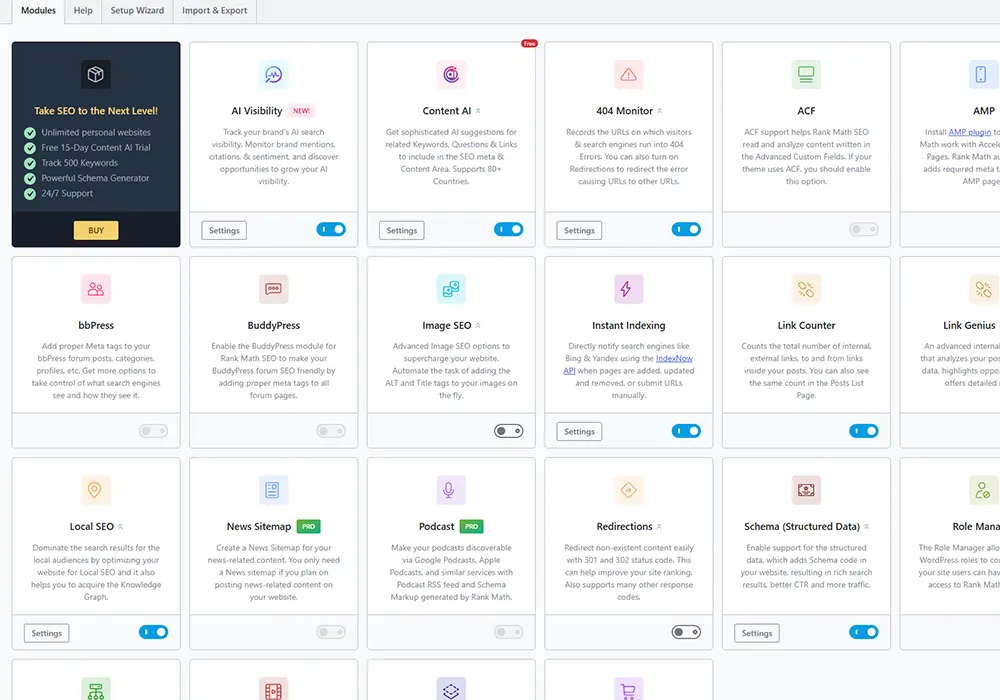Enable the Image SEO module toggle

coord(508,431)
